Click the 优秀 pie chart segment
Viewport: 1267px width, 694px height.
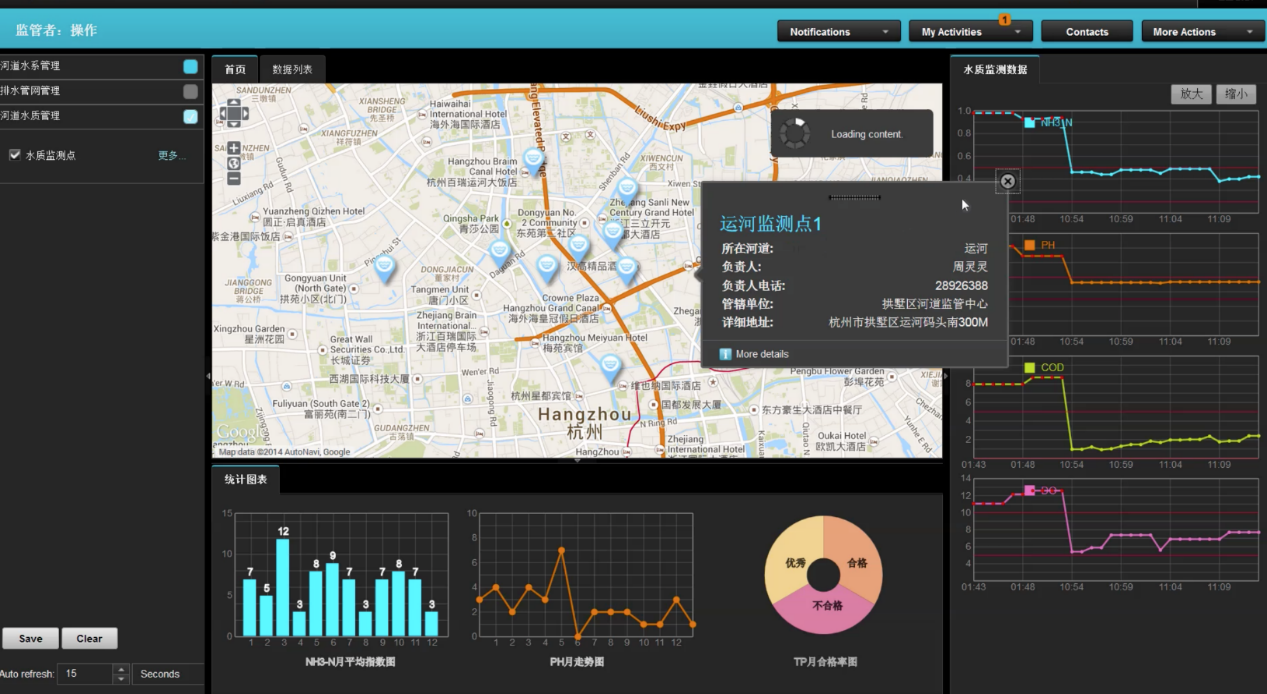coord(794,561)
